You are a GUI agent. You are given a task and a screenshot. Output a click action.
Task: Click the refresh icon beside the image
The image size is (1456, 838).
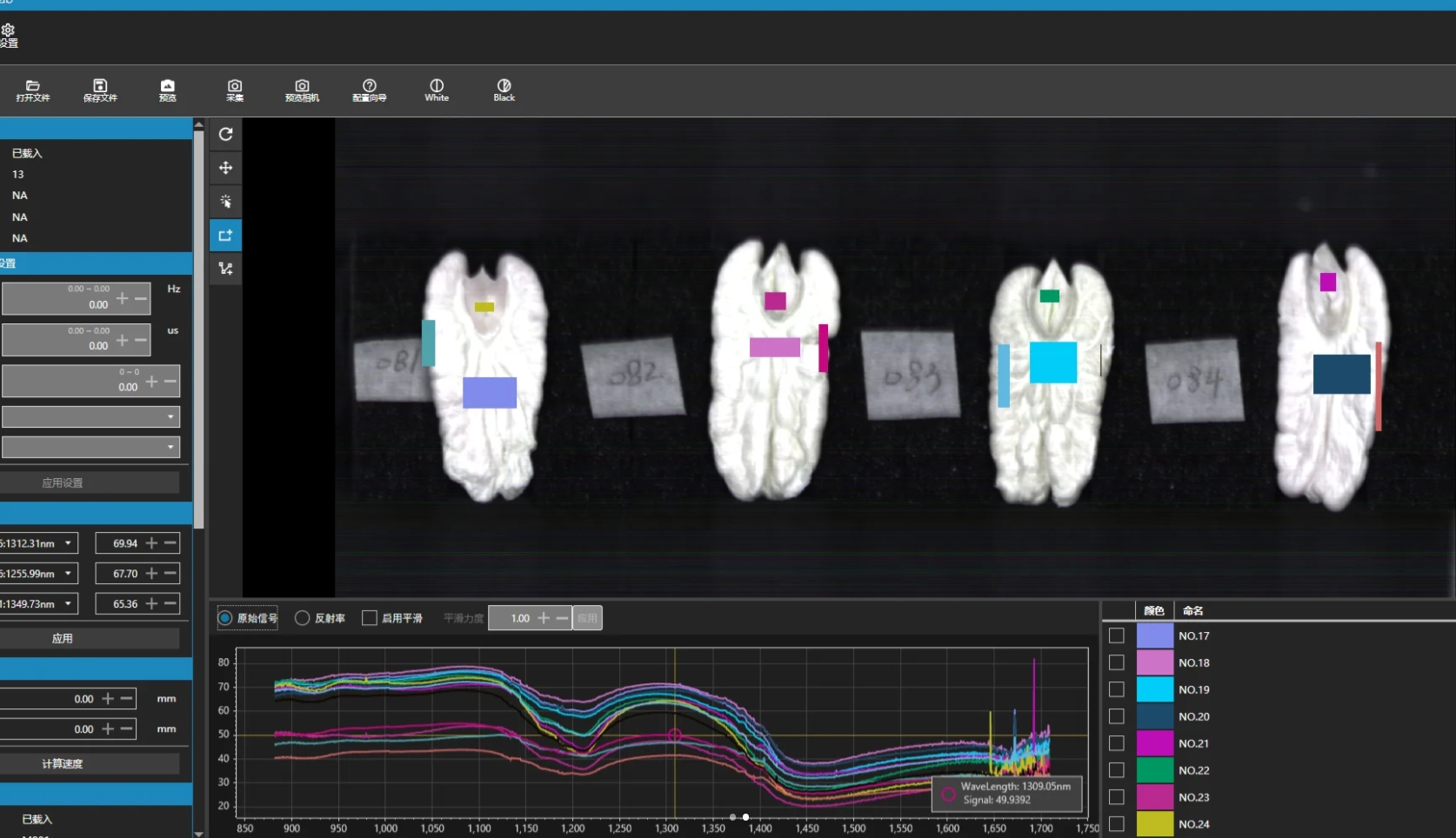pos(226,134)
